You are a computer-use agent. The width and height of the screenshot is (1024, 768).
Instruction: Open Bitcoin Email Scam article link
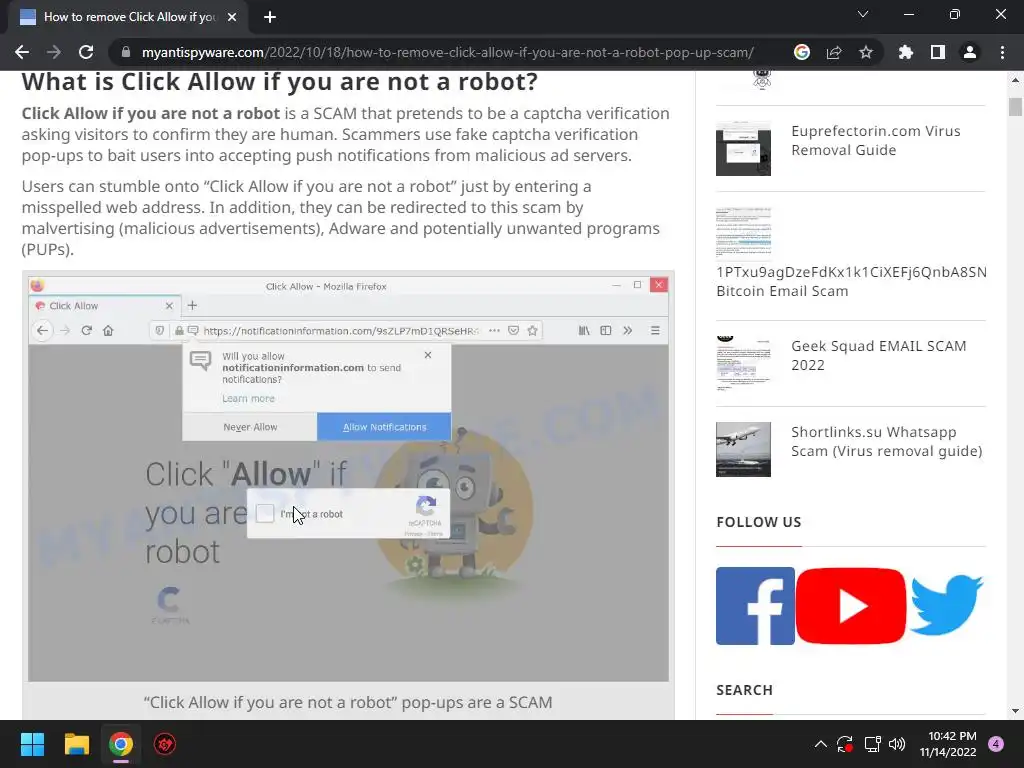pos(851,281)
